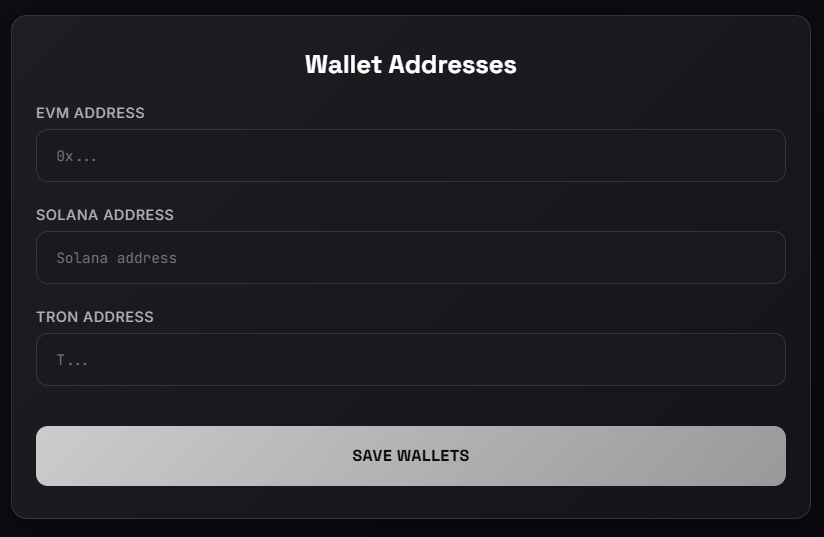Place cursor in the field below EVM ADDRESS
Screen dimensions: 824x537
click(x=410, y=156)
